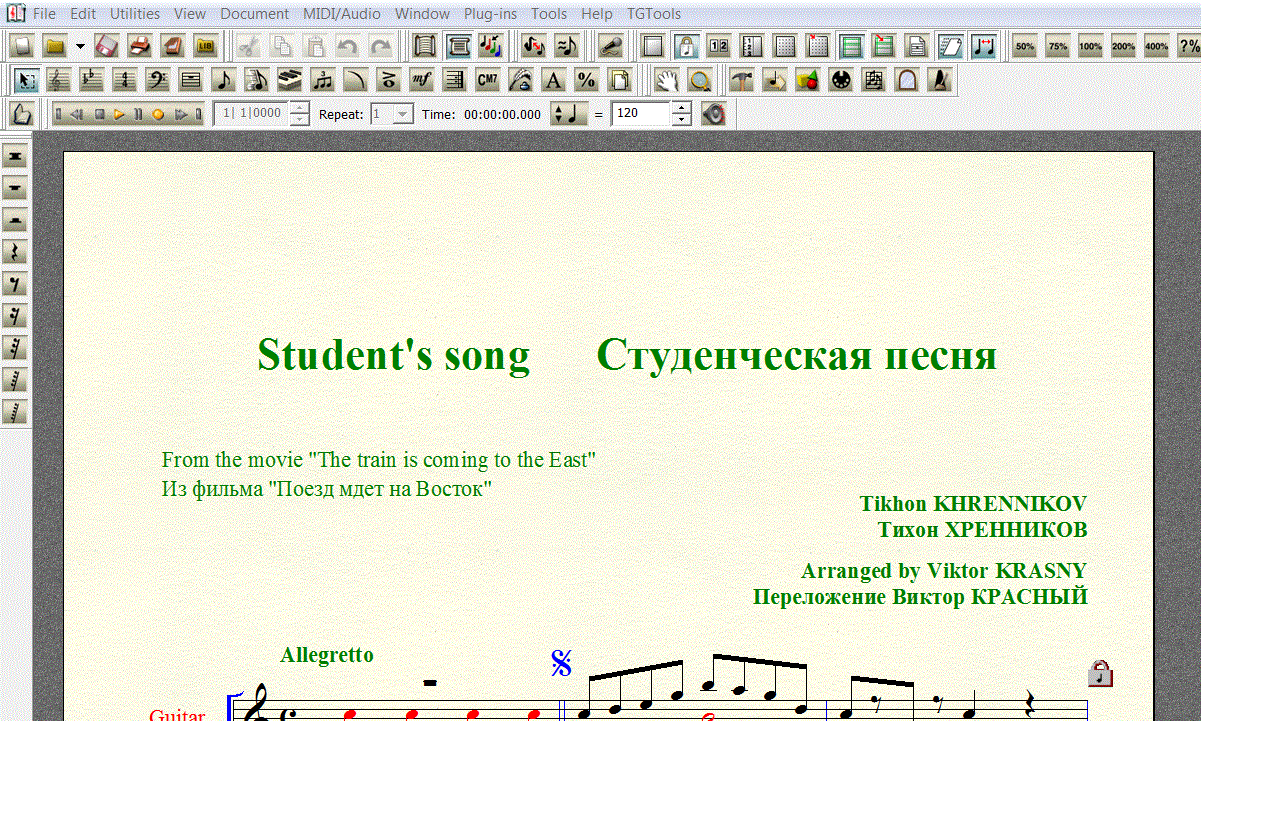Open the MIDI/Audio menu
Screen dimensions: 1274x817
click(342, 14)
